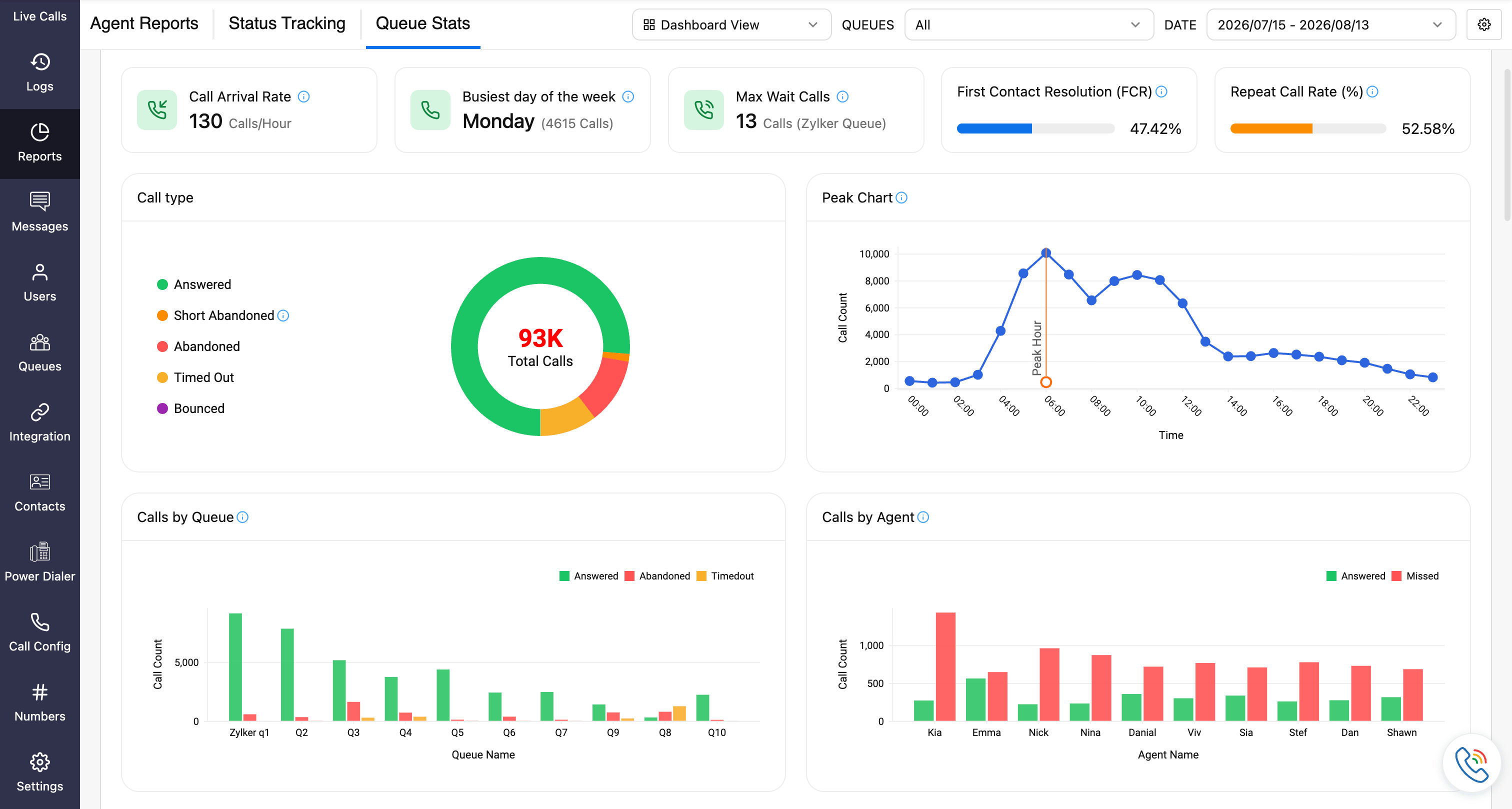Switch to the Status Tracking tab
1512x809 pixels.
pyautogui.click(x=287, y=23)
